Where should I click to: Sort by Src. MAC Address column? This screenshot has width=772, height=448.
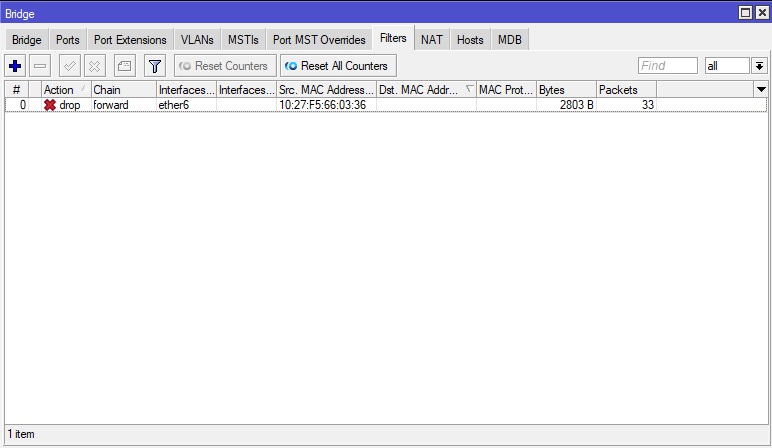[x=326, y=90]
